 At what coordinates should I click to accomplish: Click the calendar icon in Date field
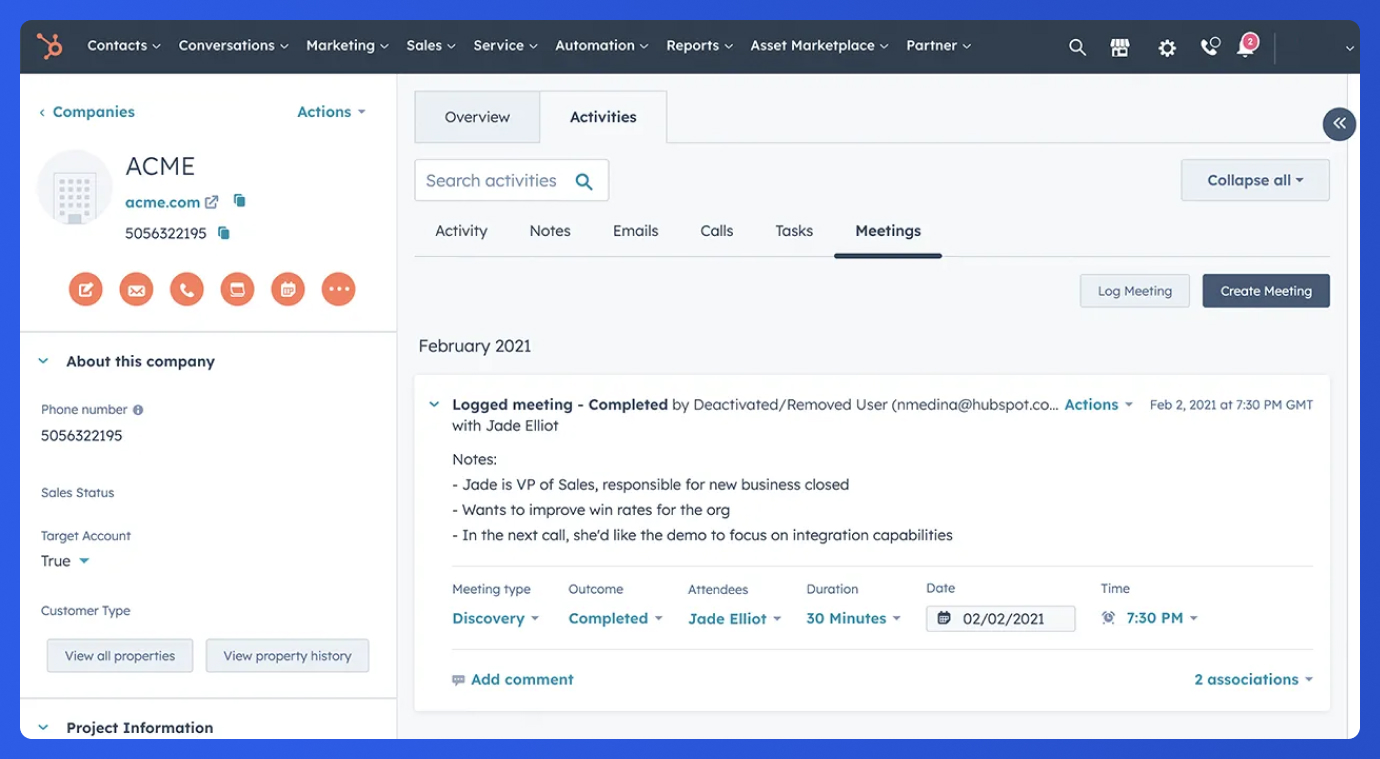coord(944,618)
